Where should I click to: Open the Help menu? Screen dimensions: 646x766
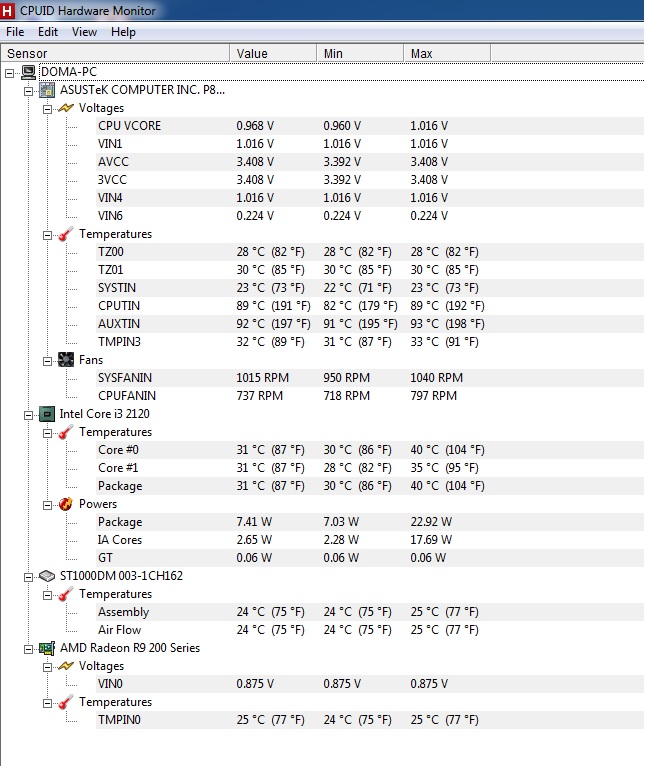click(123, 32)
